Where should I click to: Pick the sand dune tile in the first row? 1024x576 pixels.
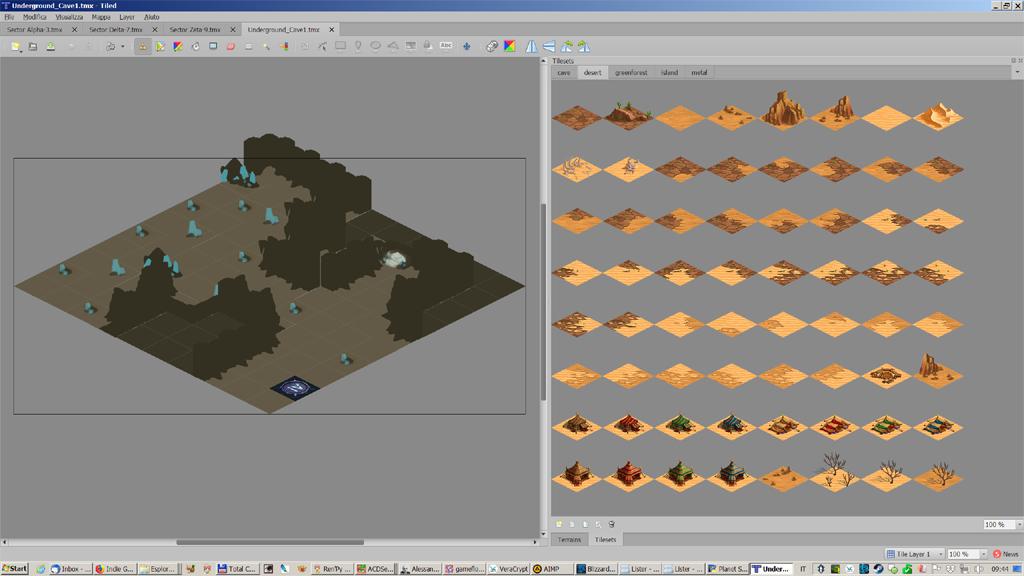coord(938,116)
